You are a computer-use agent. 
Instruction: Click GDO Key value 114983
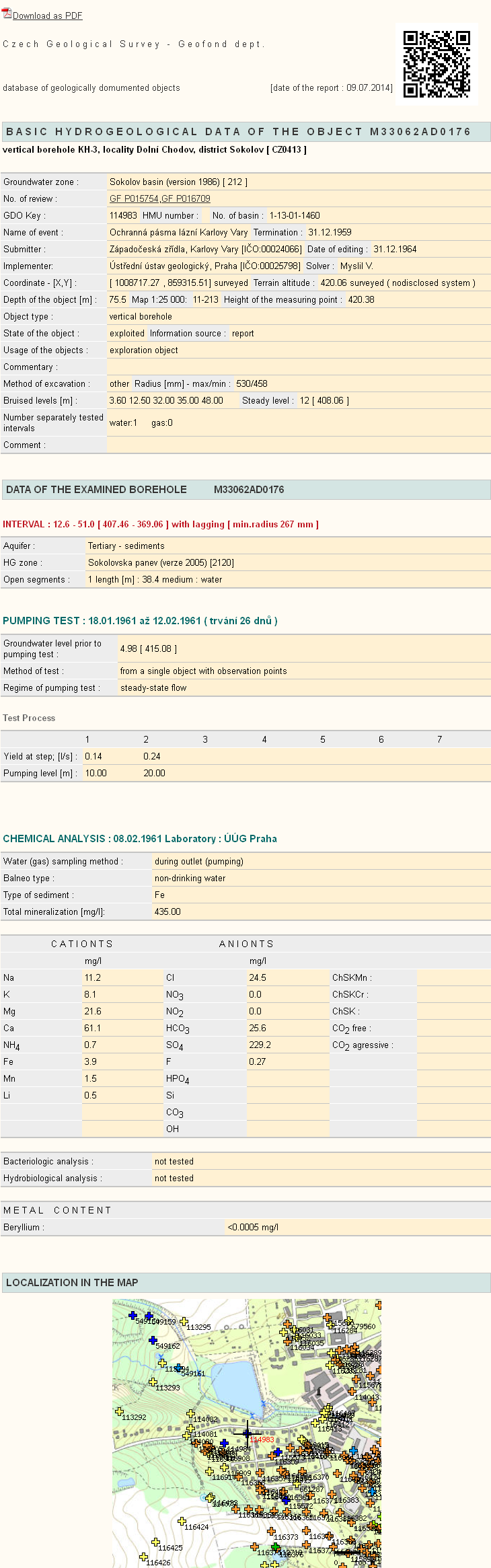click(x=123, y=215)
